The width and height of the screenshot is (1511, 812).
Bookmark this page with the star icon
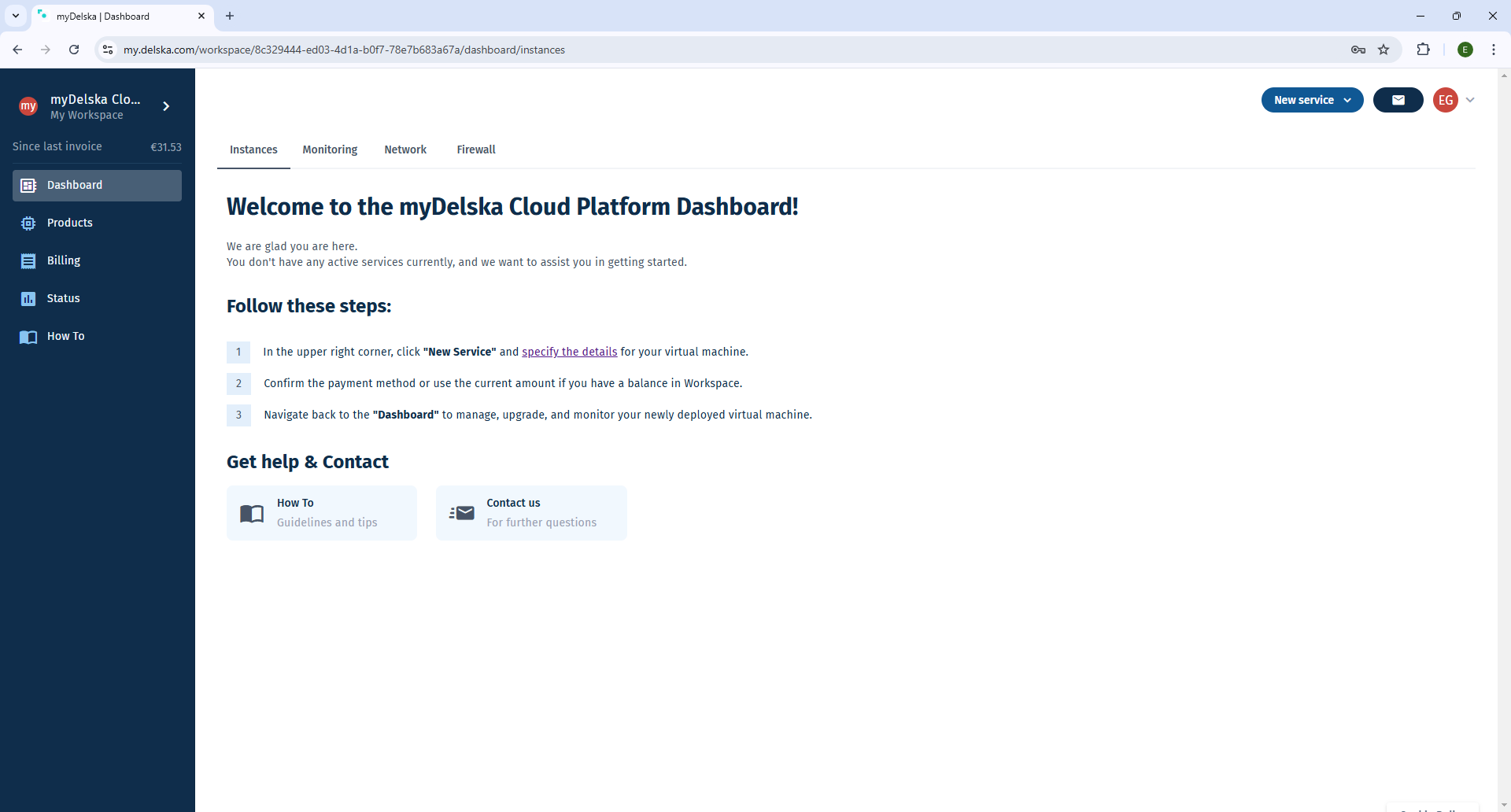1384,50
